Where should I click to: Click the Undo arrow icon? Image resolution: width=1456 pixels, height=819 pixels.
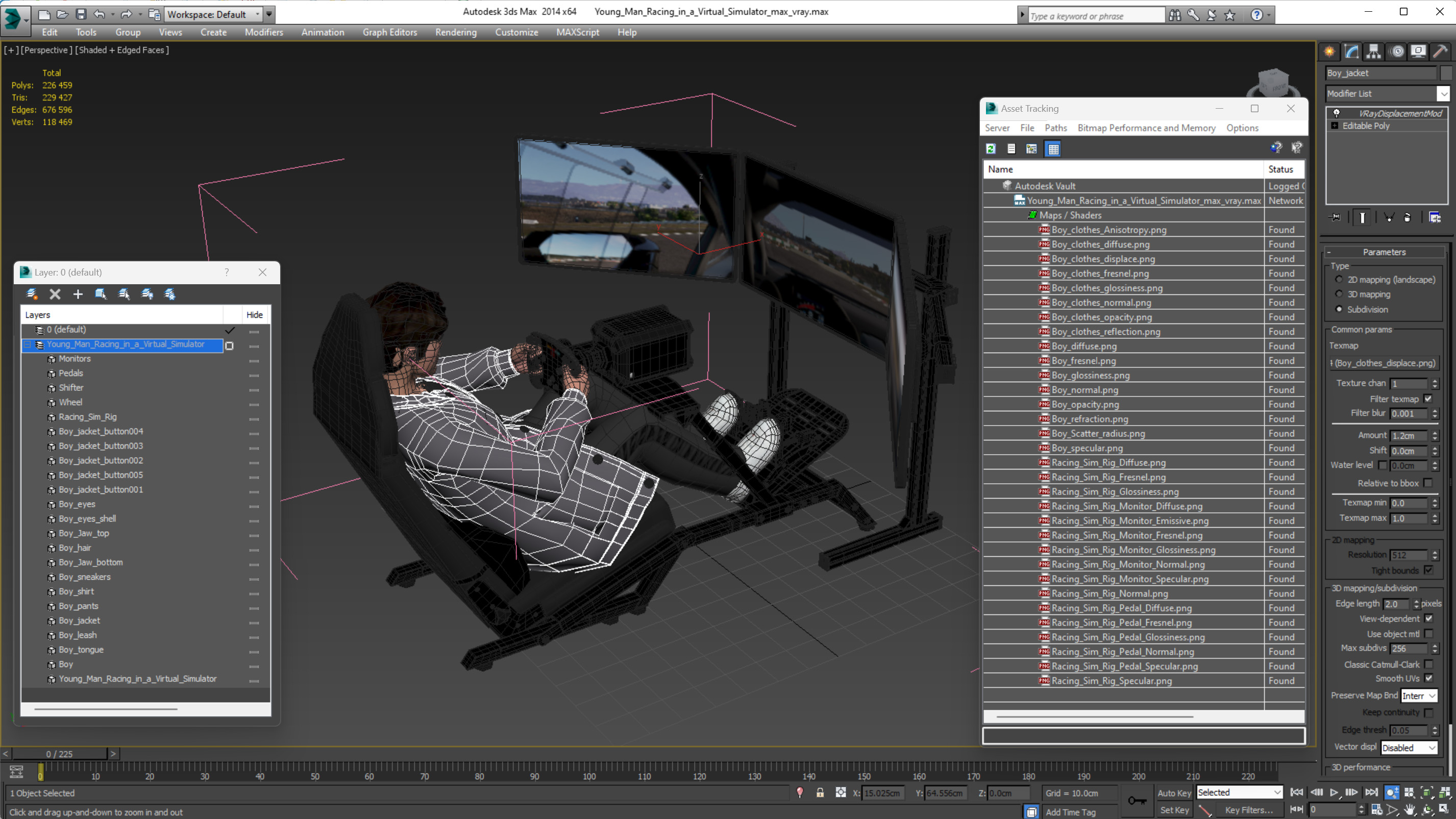(100, 14)
